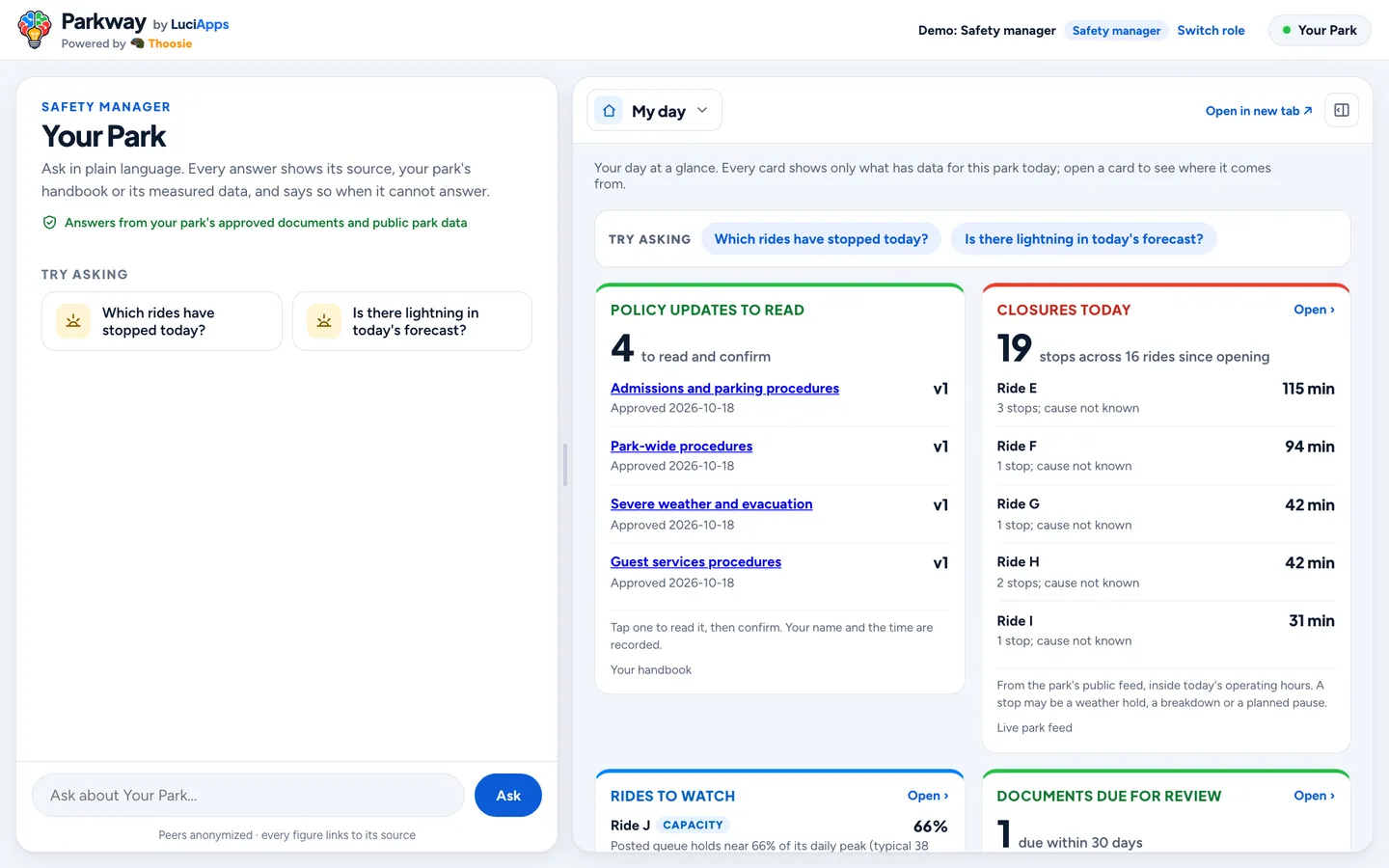Click the green shield check icon
The height and width of the screenshot is (868, 1389).
click(49, 223)
